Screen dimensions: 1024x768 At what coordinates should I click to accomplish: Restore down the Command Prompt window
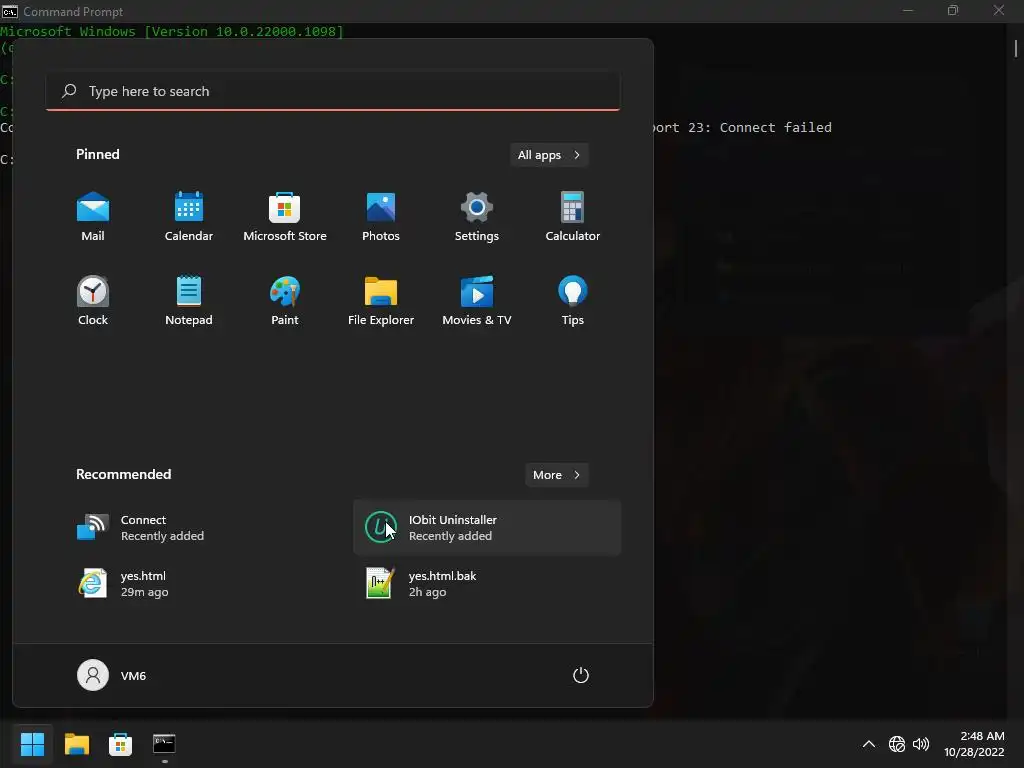coord(953,10)
